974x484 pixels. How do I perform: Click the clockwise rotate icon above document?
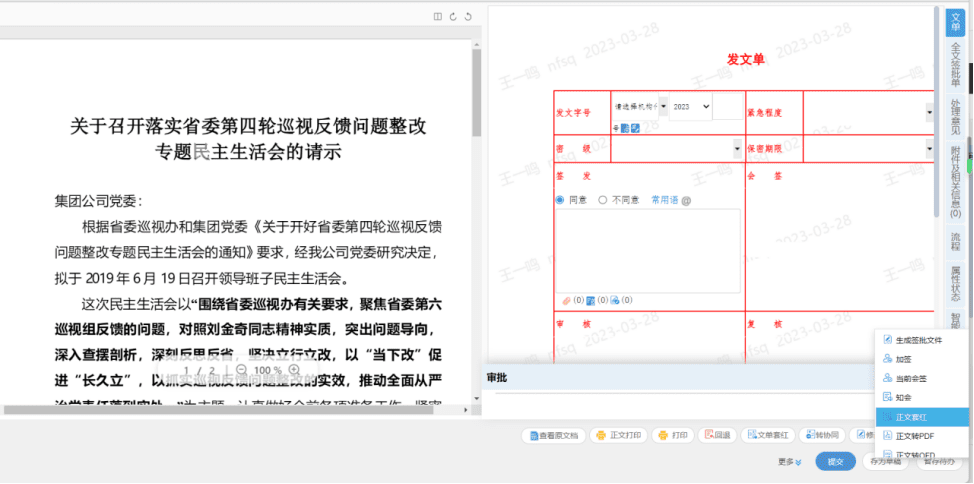(453, 17)
